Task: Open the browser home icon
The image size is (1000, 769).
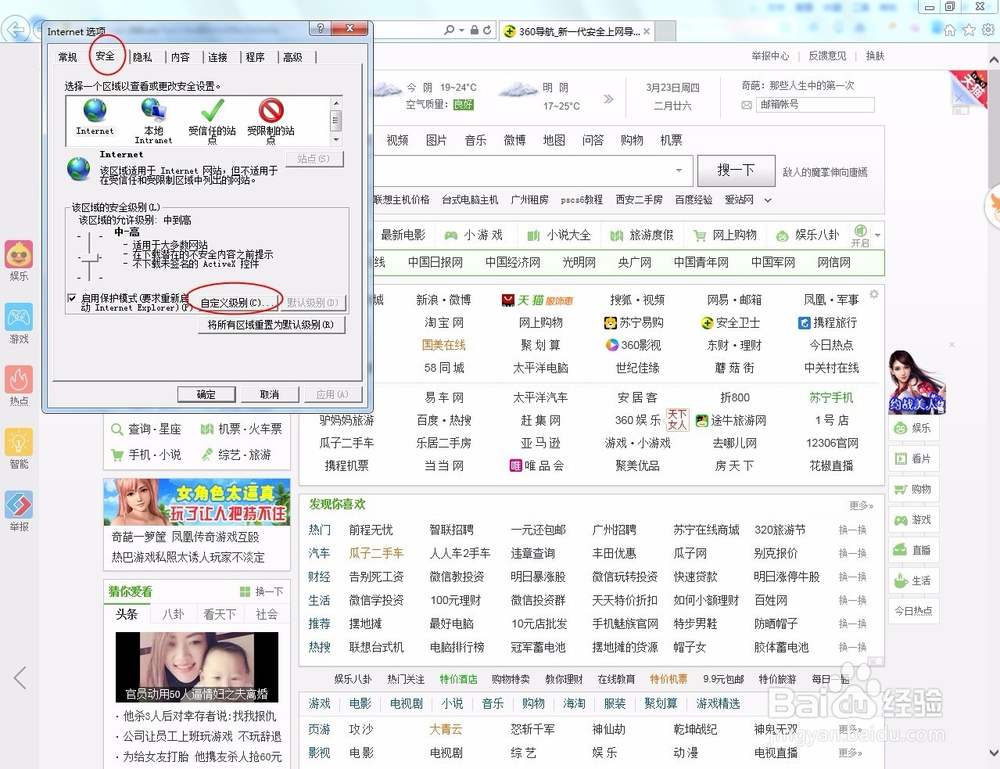Action: point(950,30)
